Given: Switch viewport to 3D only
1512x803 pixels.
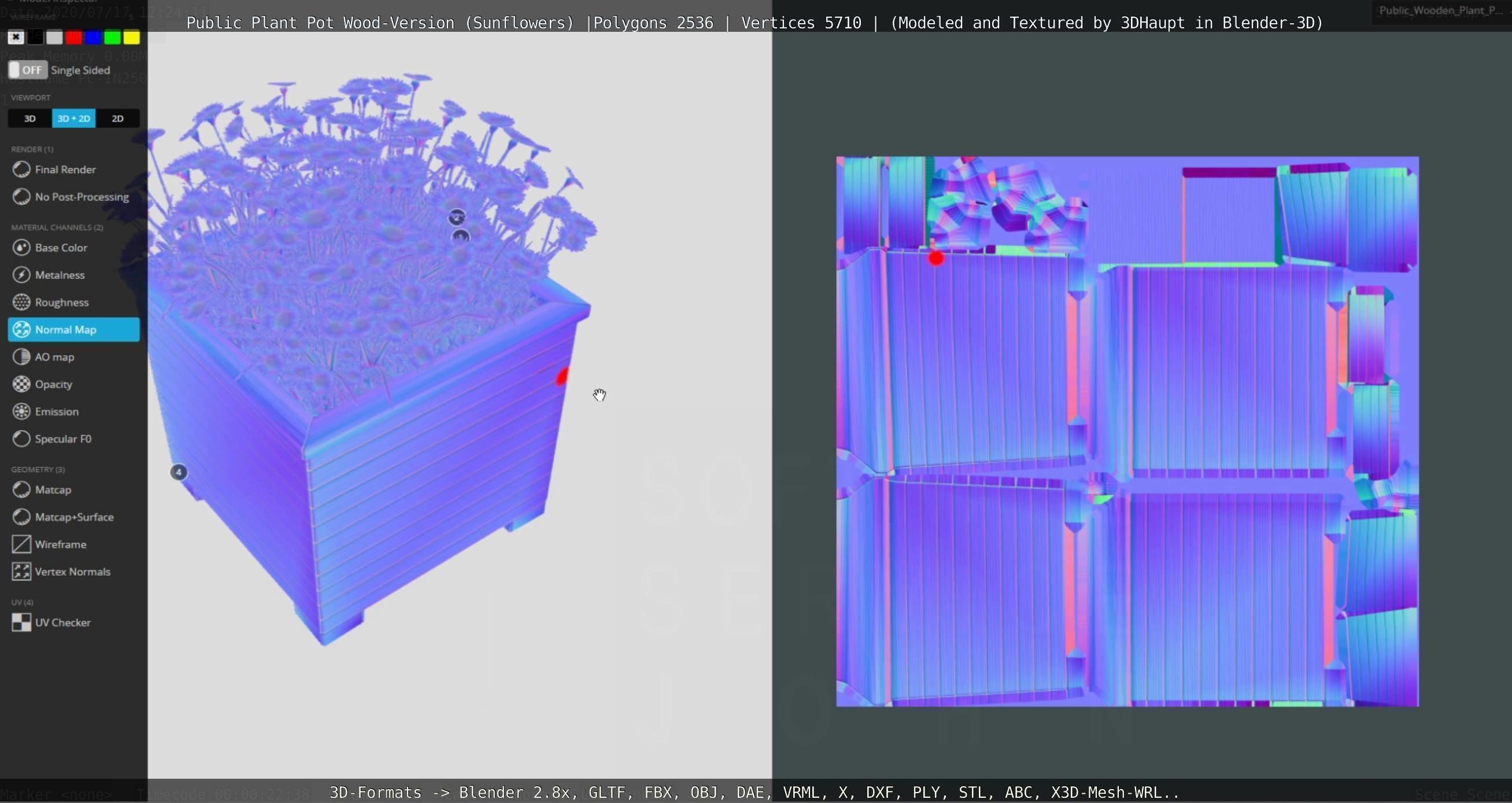Looking at the screenshot, I should click(x=30, y=119).
